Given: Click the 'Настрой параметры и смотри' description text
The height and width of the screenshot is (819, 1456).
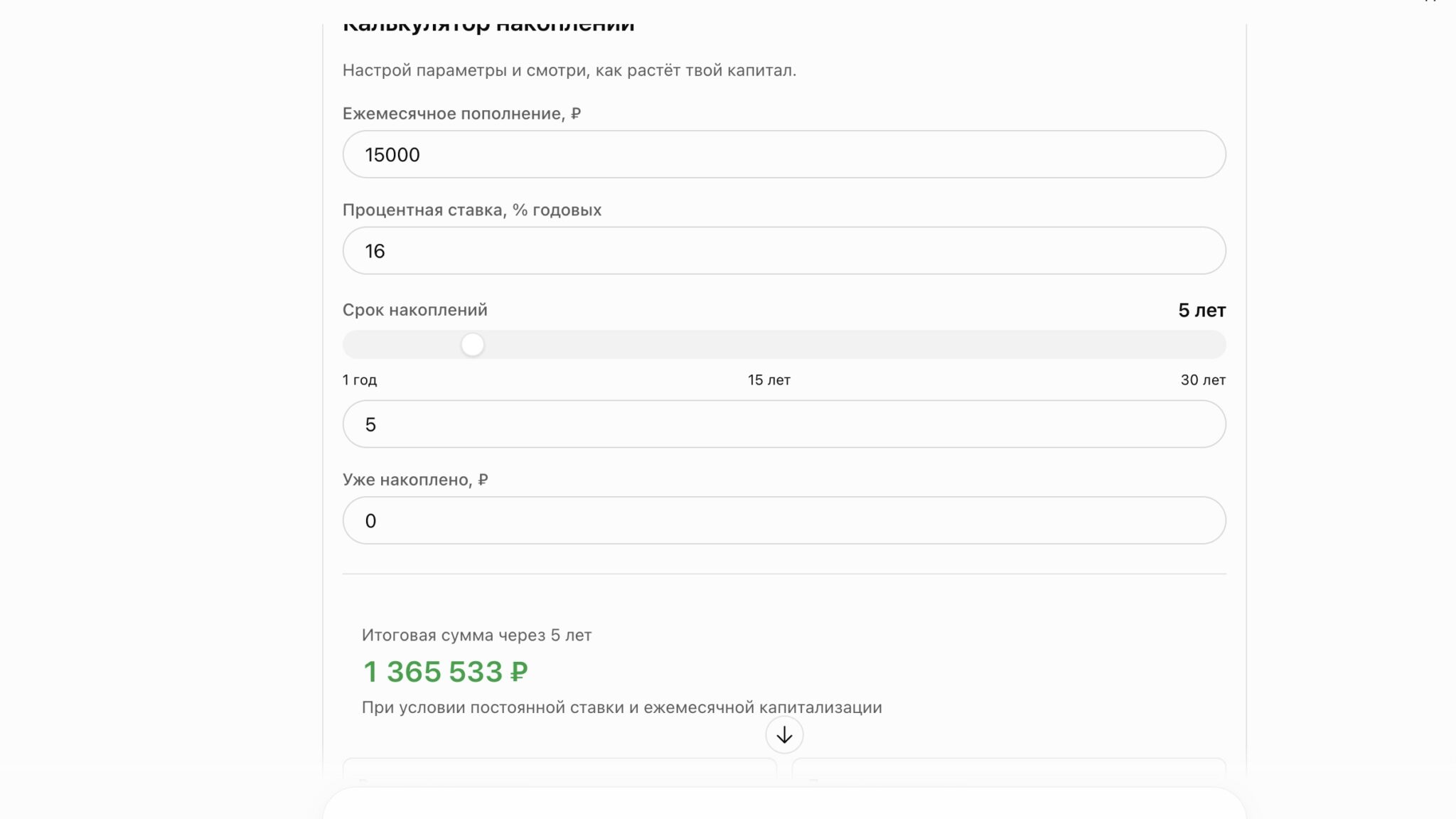Looking at the screenshot, I should coord(569,70).
